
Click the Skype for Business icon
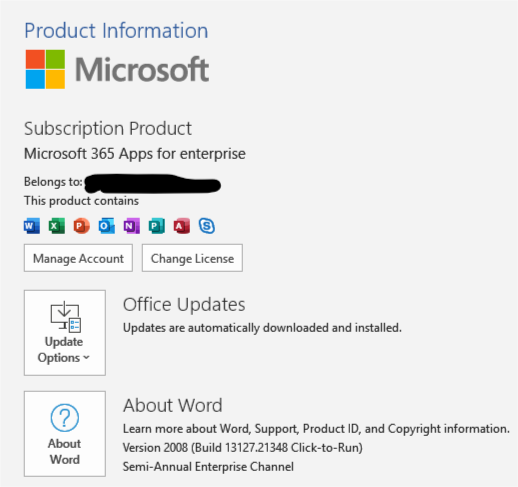coord(207,226)
